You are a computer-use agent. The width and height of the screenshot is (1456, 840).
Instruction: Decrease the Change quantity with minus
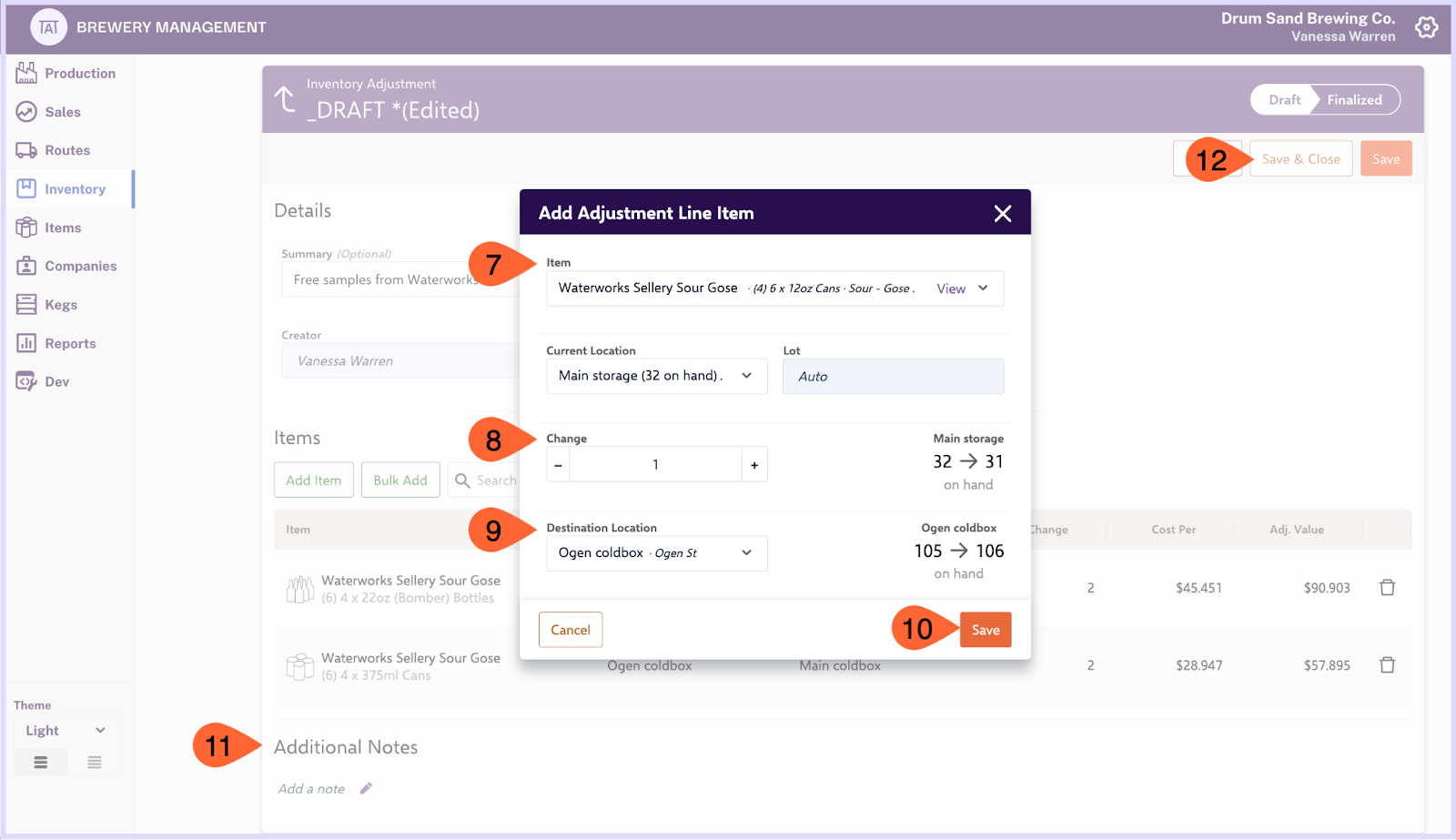tap(559, 465)
